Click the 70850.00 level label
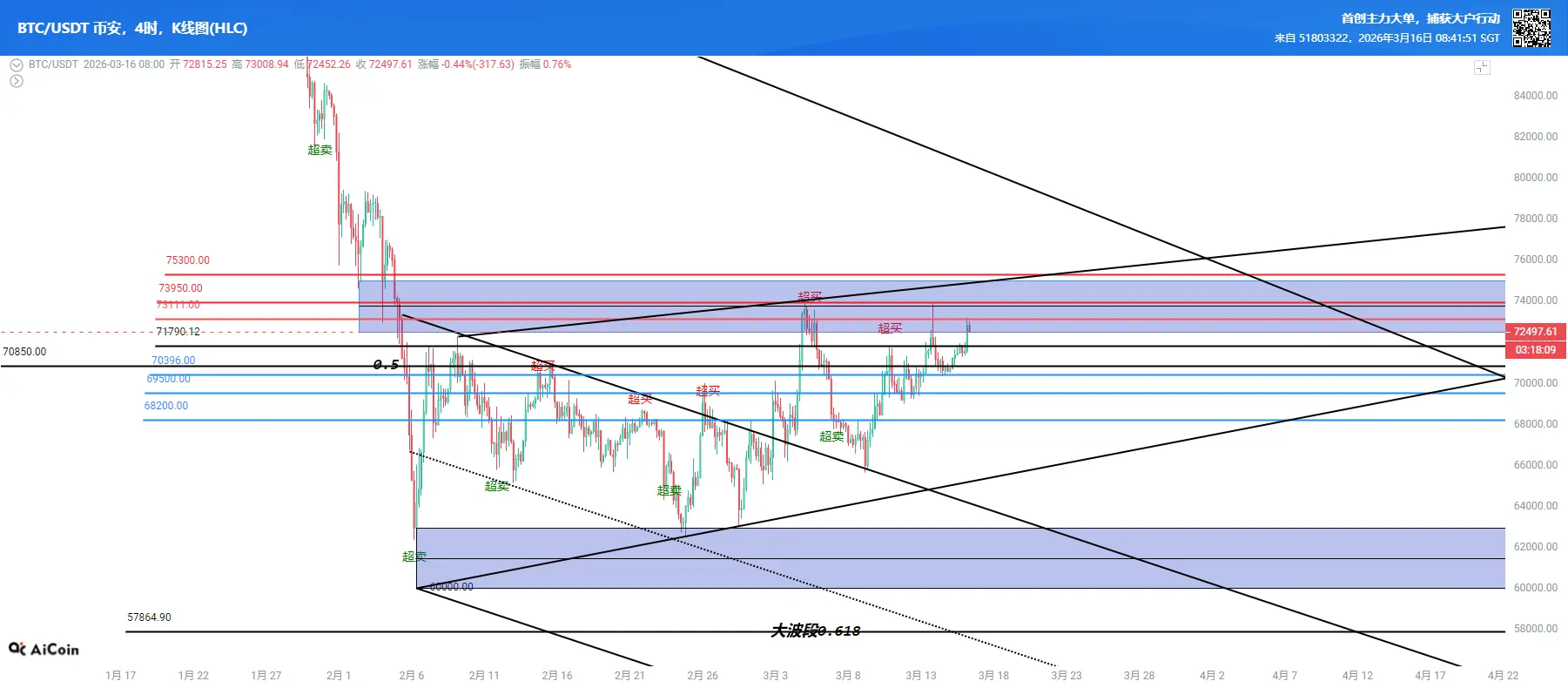The height and width of the screenshot is (688, 1568). (x=24, y=352)
